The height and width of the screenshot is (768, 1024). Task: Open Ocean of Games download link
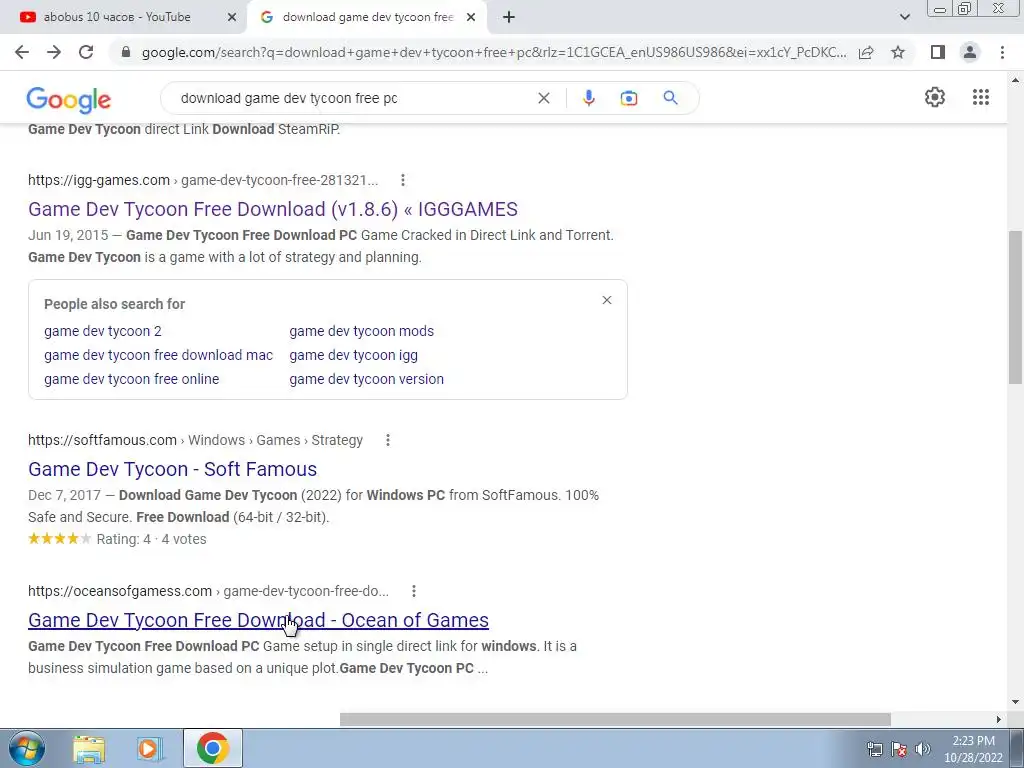coord(259,620)
